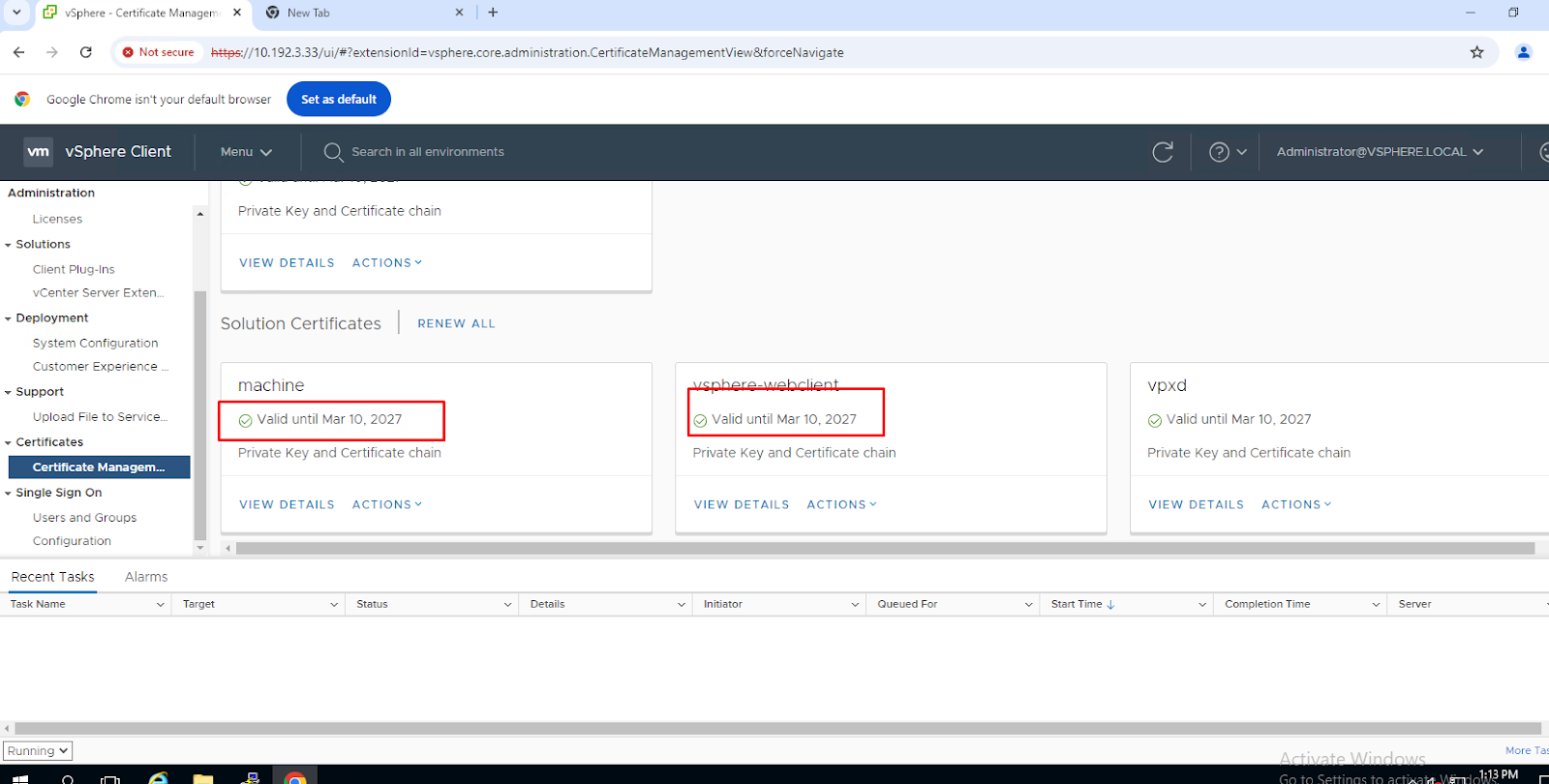Viewport: 1549px width, 784px height.
Task: Select vCenter Server Extensions item
Action: 98,292
